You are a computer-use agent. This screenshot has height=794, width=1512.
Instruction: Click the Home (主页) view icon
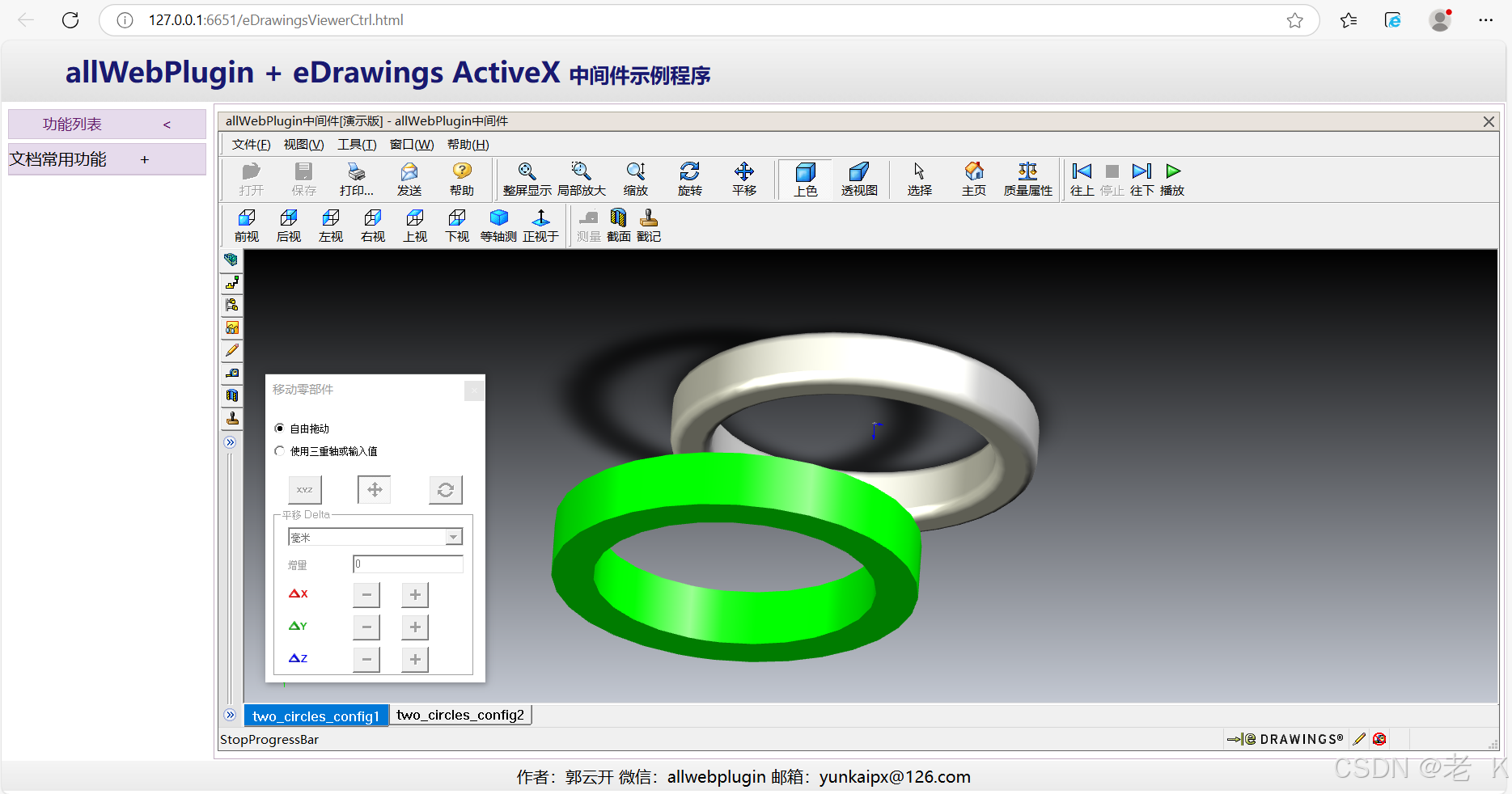[x=974, y=179]
